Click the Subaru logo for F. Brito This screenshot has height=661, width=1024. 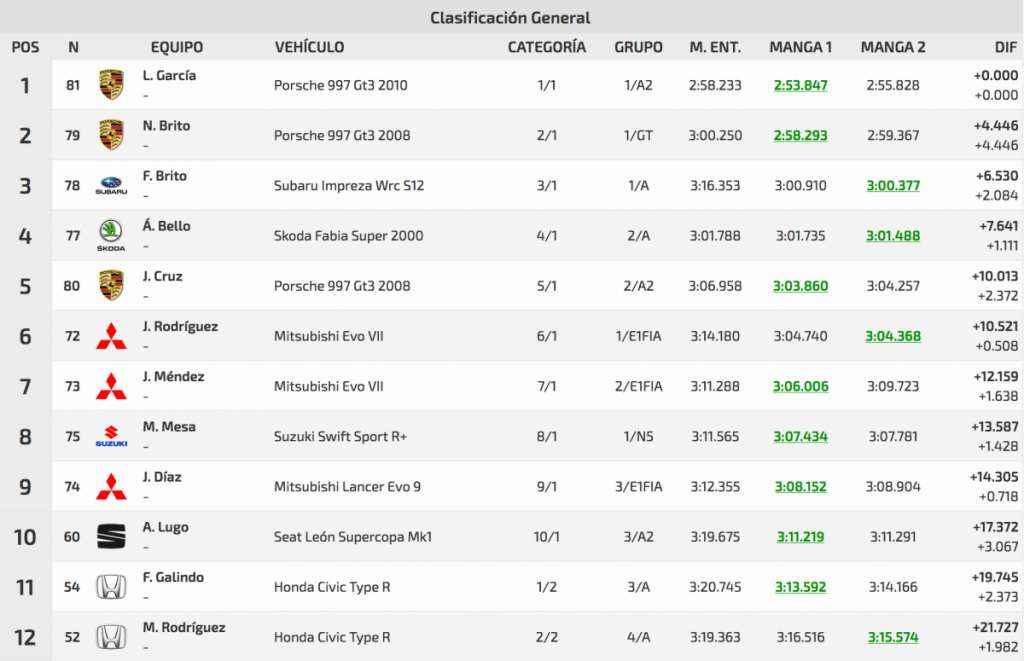coord(111,186)
